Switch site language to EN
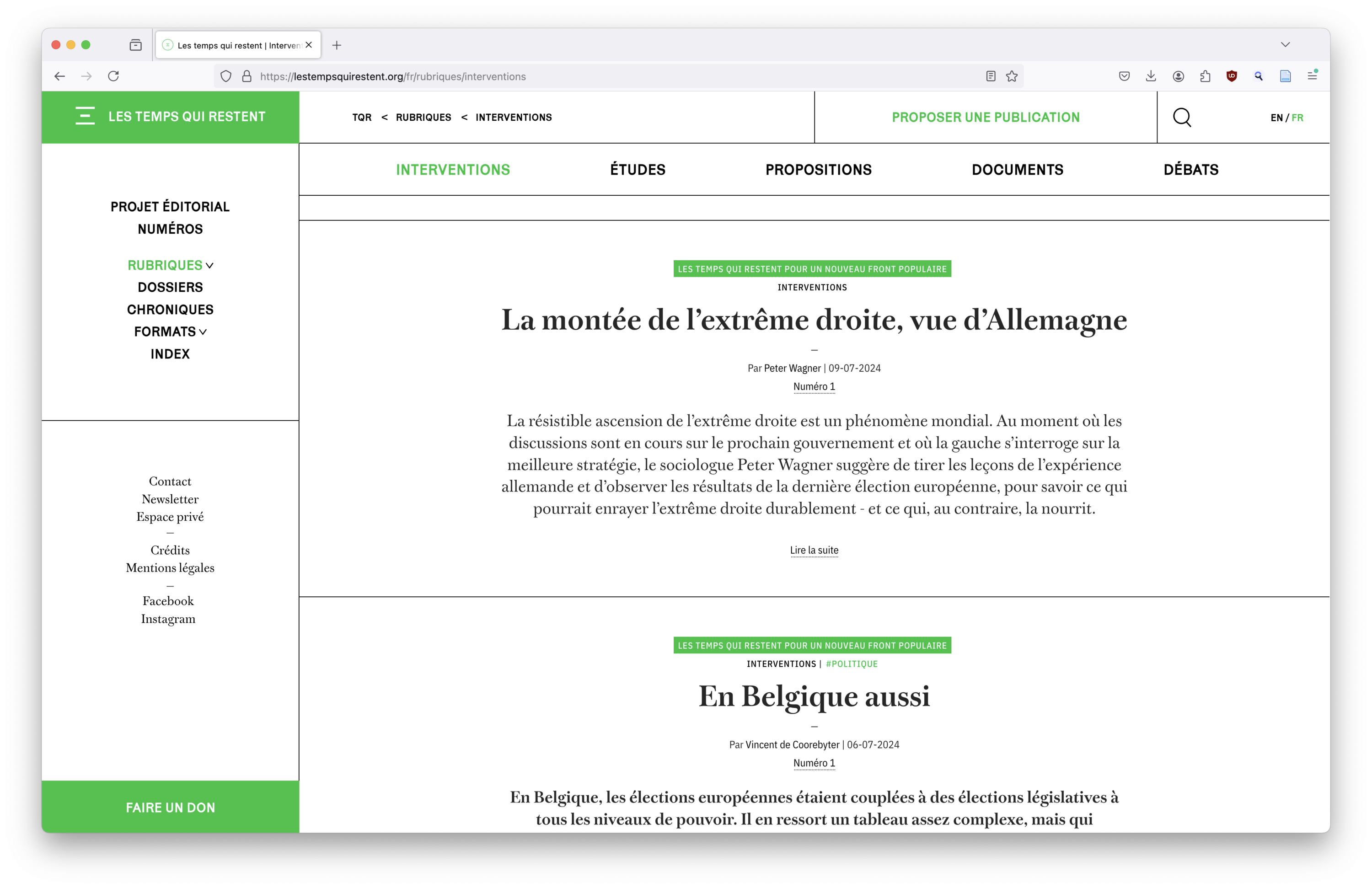Viewport: 1372px width, 888px height. tap(1276, 118)
